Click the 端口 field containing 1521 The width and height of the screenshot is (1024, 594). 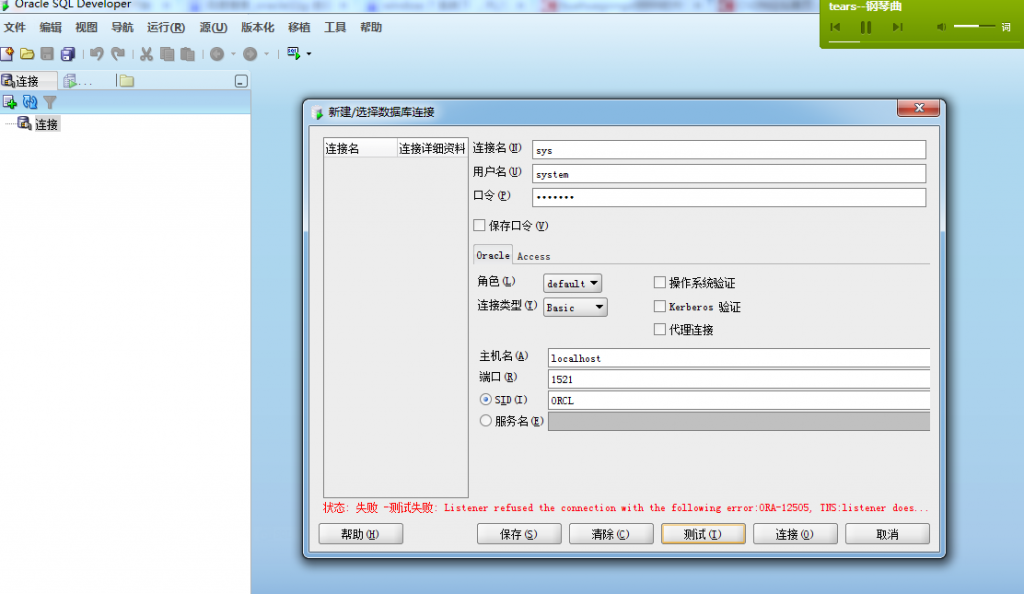[x=739, y=379]
